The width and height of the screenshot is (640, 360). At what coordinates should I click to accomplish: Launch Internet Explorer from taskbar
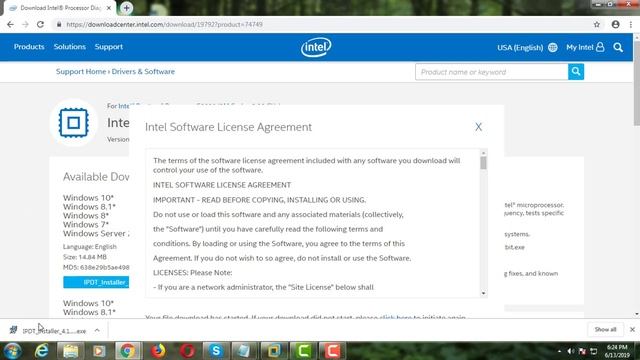click(41, 351)
